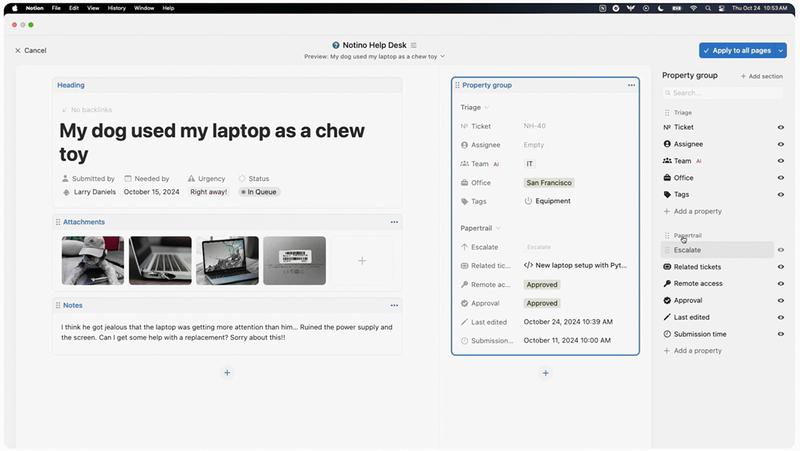This screenshot has height=451, width=800.
Task: Click the Tags icon in sidebar
Action: pyautogui.click(x=667, y=194)
